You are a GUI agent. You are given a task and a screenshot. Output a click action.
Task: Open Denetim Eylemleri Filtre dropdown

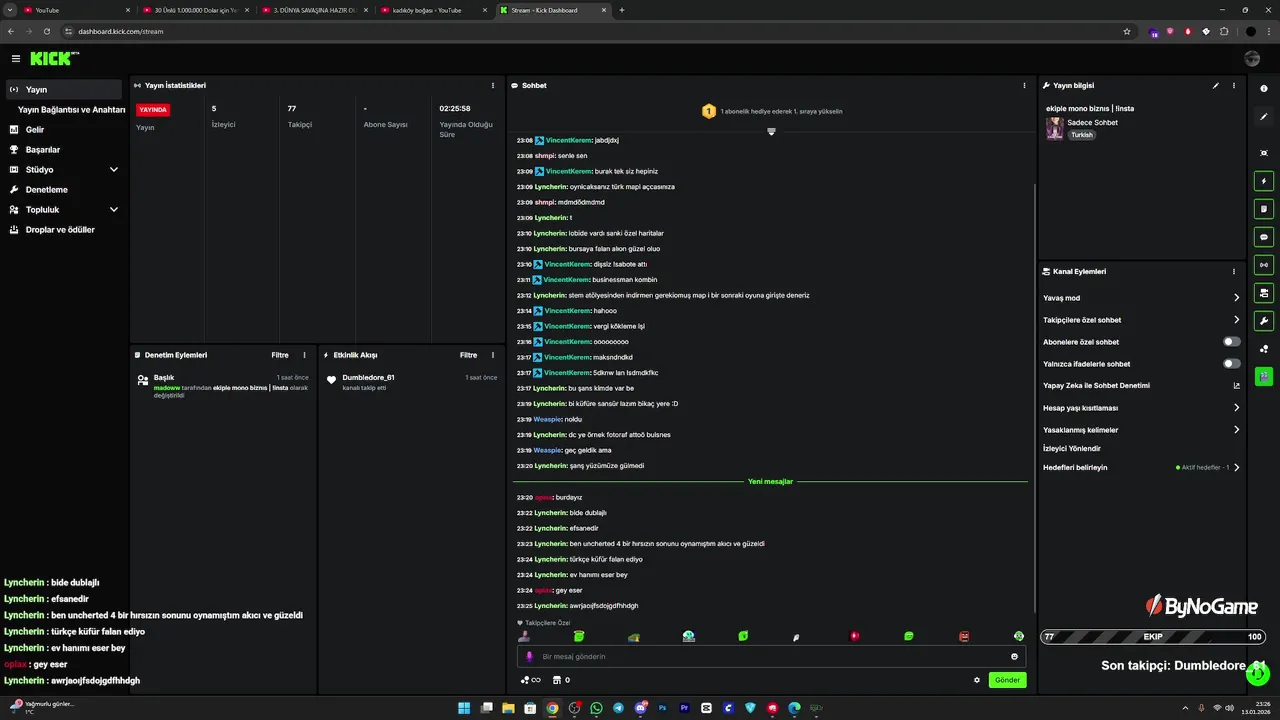(280, 355)
